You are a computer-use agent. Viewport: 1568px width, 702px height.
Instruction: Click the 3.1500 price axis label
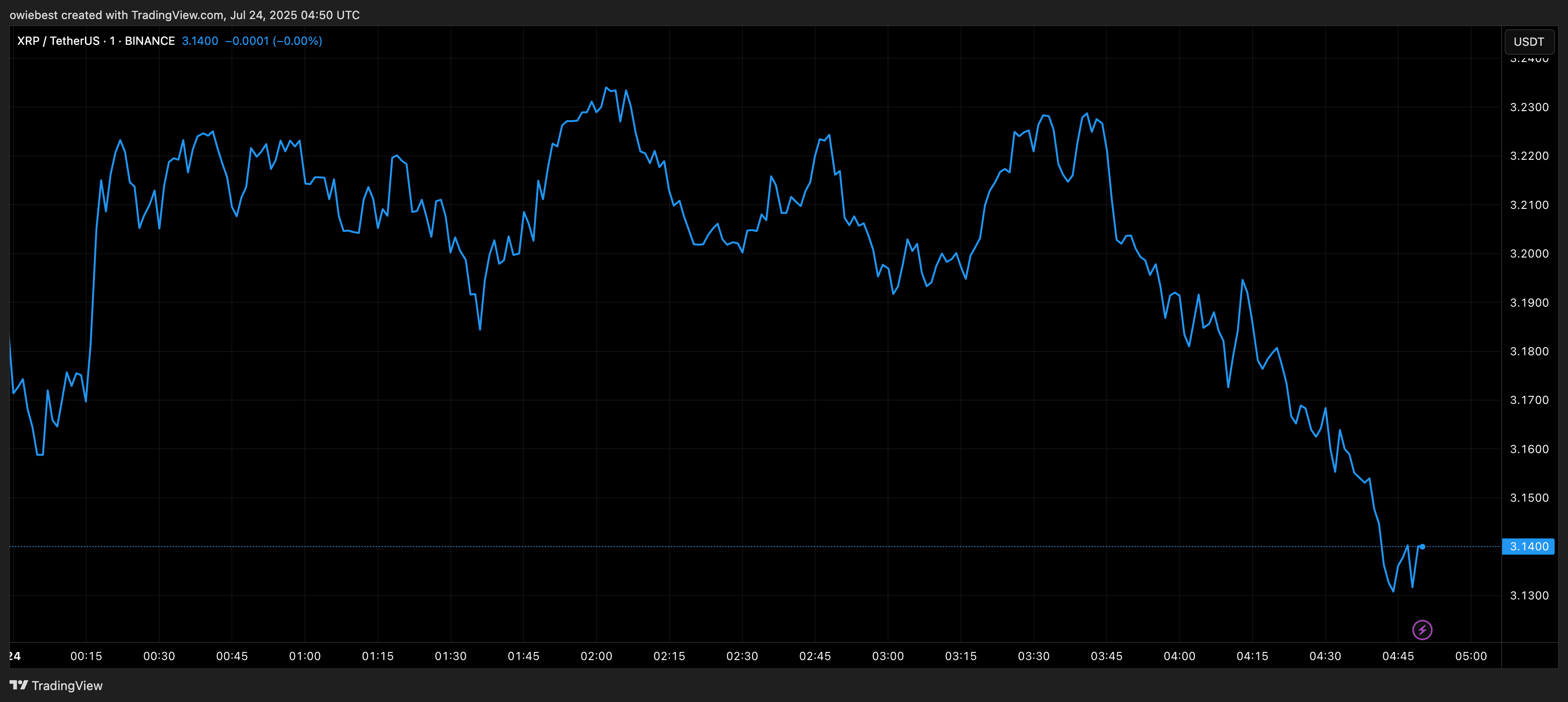[1529, 497]
